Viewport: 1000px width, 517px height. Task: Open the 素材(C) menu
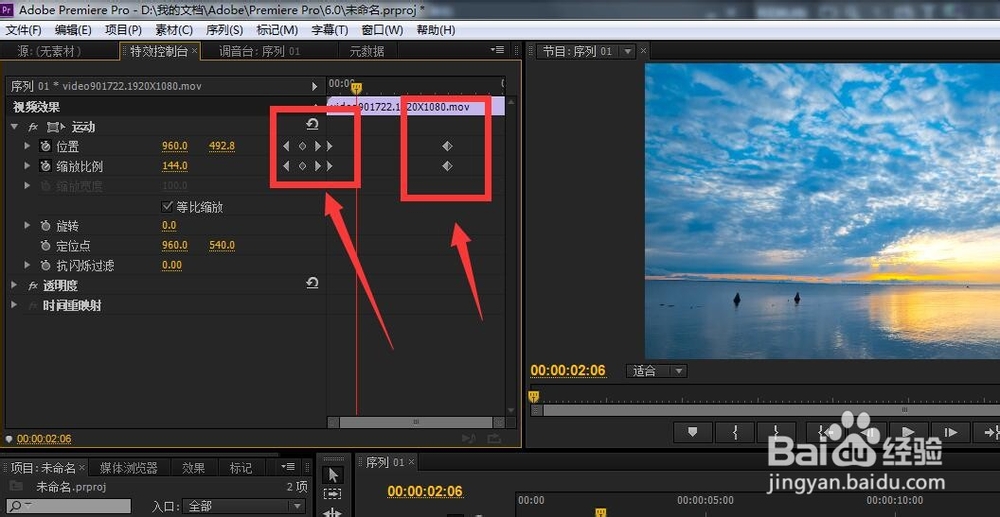pos(174,30)
